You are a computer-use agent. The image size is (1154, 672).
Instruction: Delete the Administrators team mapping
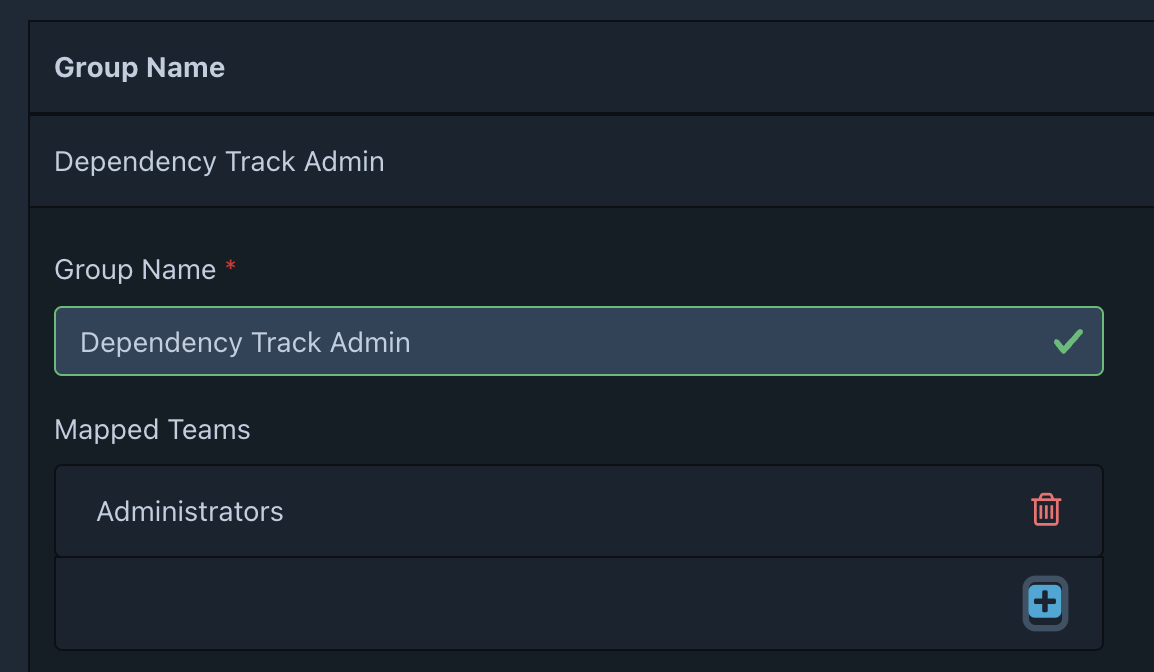(1046, 510)
